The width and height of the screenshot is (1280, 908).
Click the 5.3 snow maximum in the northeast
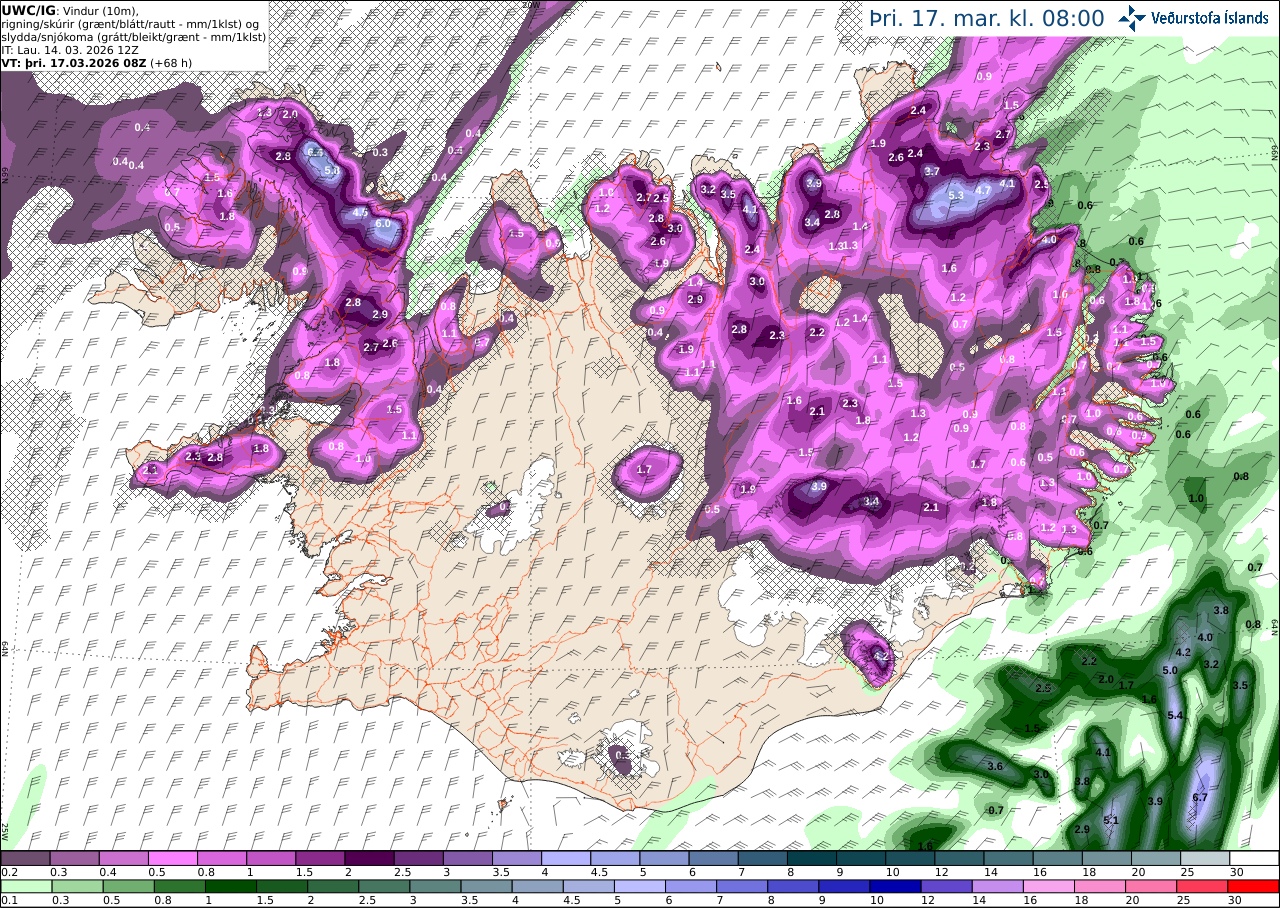coord(955,196)
